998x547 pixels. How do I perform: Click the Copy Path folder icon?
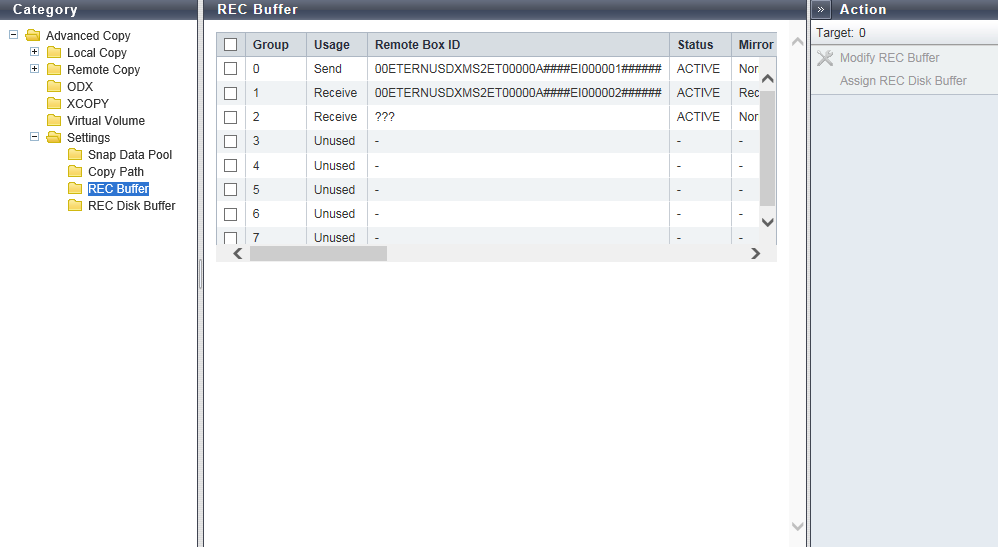click(75, 172)
